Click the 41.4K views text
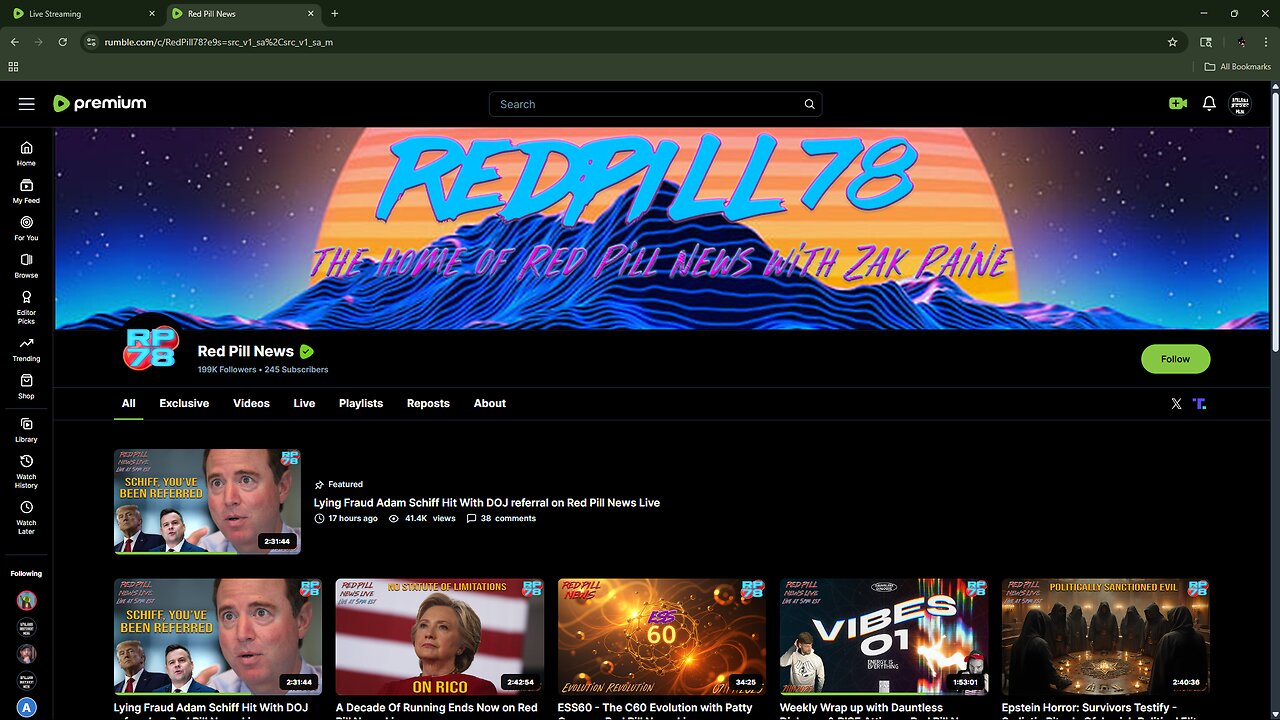This screenshot has width=1280, height=720. pyautogui.click(x=430, y=519)
